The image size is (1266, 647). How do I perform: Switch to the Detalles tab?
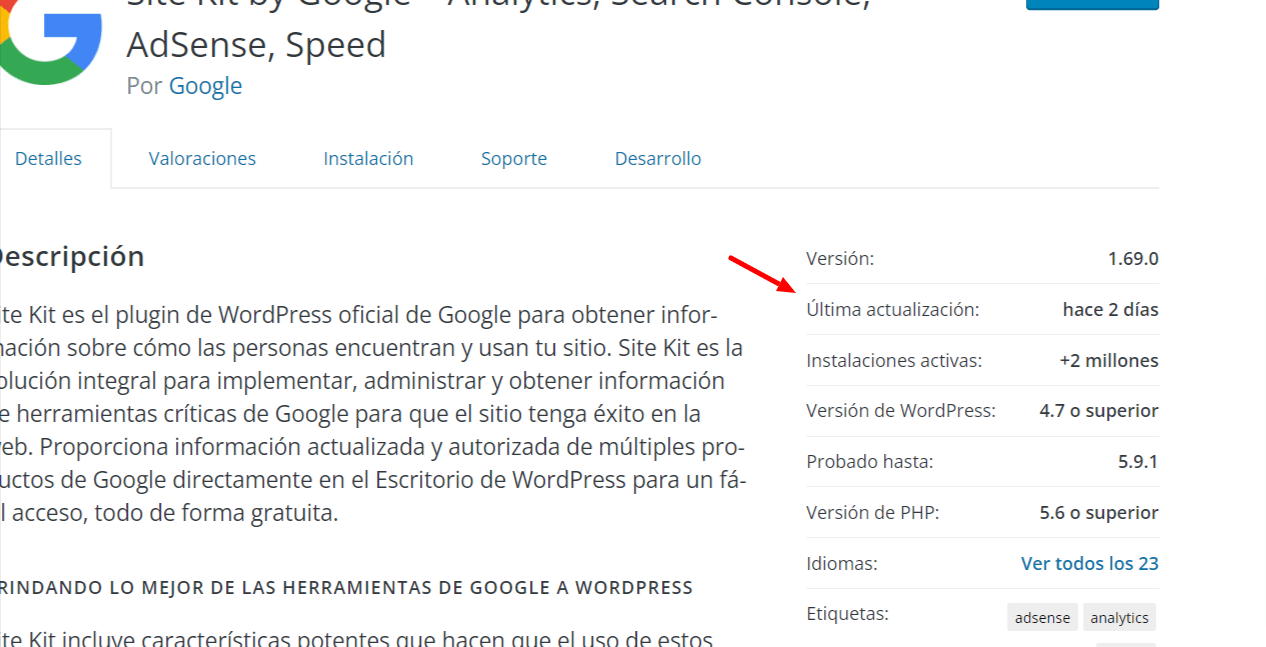click(x=48, y=158)
